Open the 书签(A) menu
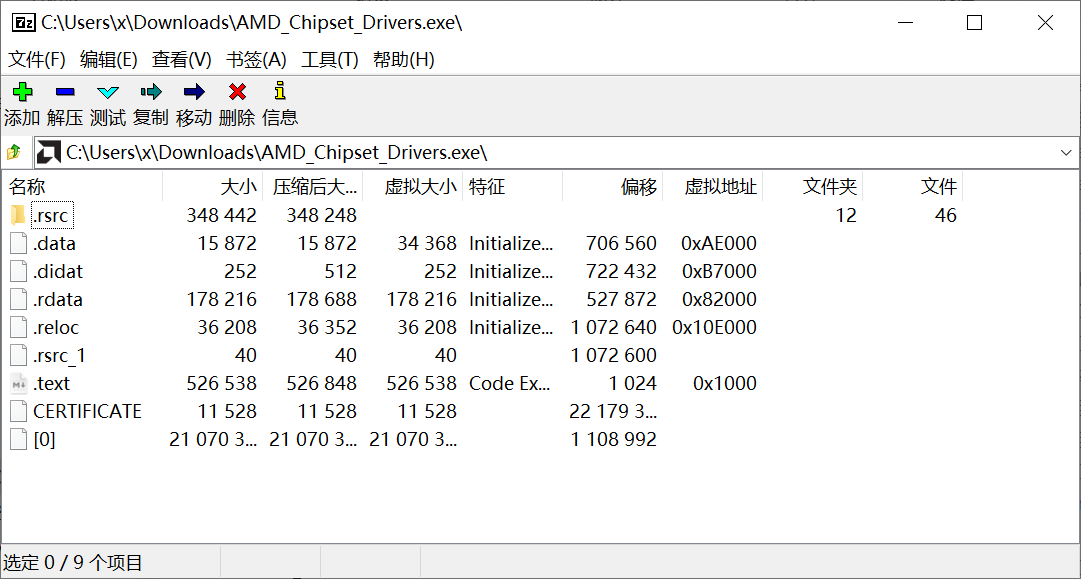The image size is (1081, 579). click(x=256, y=60)
